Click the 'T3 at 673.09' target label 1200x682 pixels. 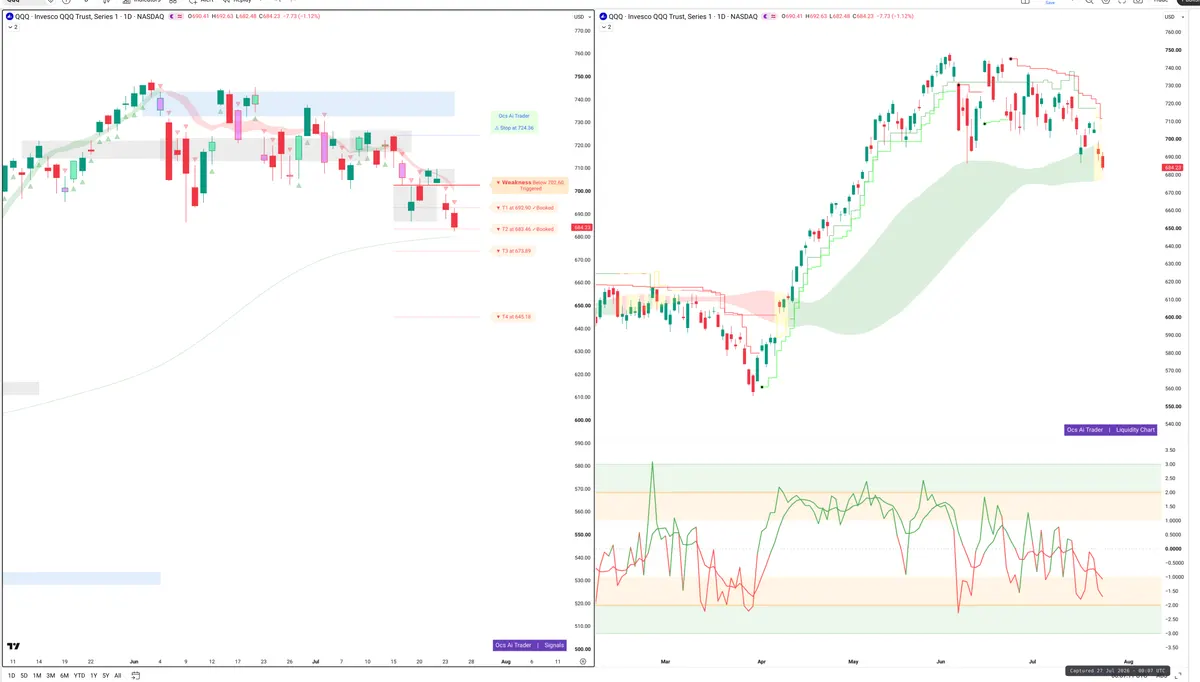(514, 251)
